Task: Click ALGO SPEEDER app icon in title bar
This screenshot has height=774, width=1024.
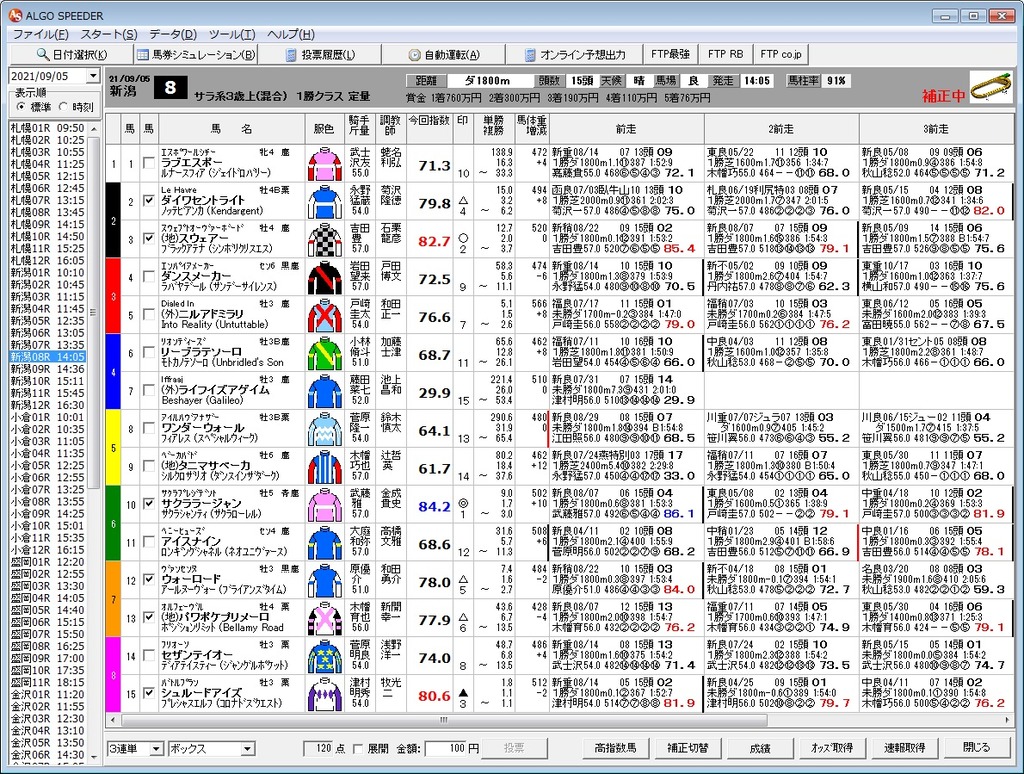Action: click(14, 15)
